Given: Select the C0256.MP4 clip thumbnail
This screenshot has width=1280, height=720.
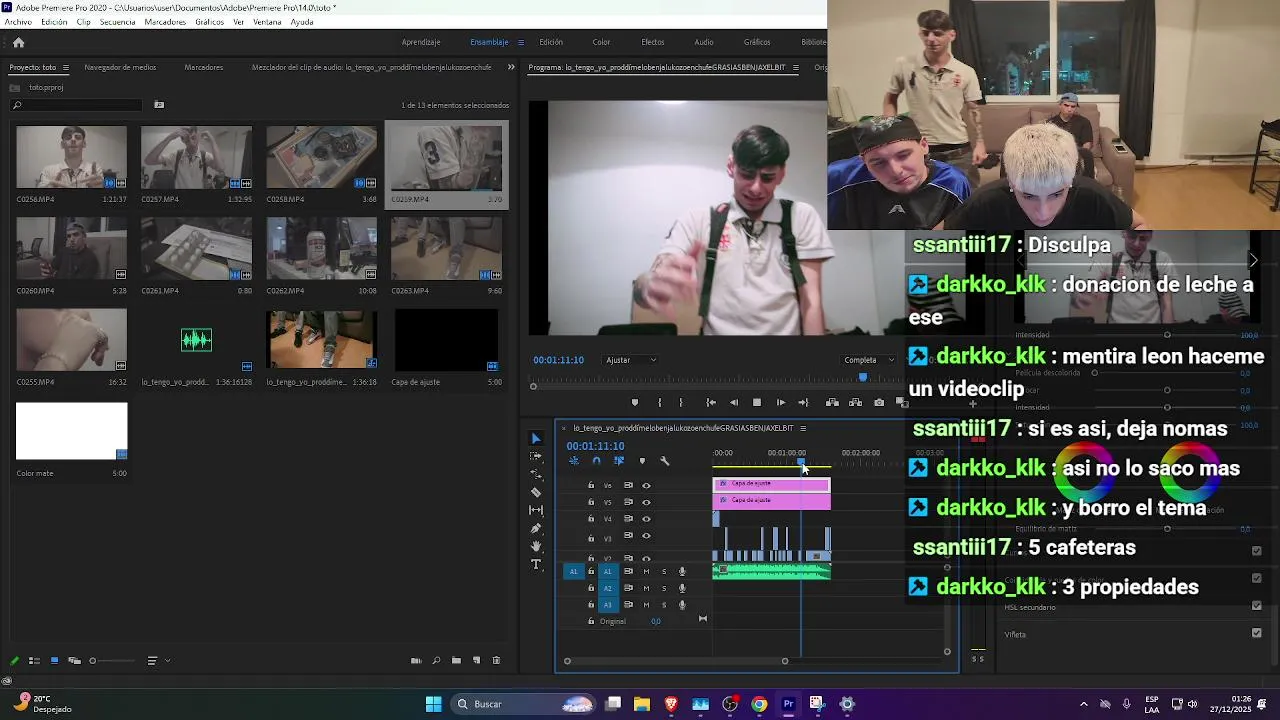Looking at the screenshot, I should (71, 157).
